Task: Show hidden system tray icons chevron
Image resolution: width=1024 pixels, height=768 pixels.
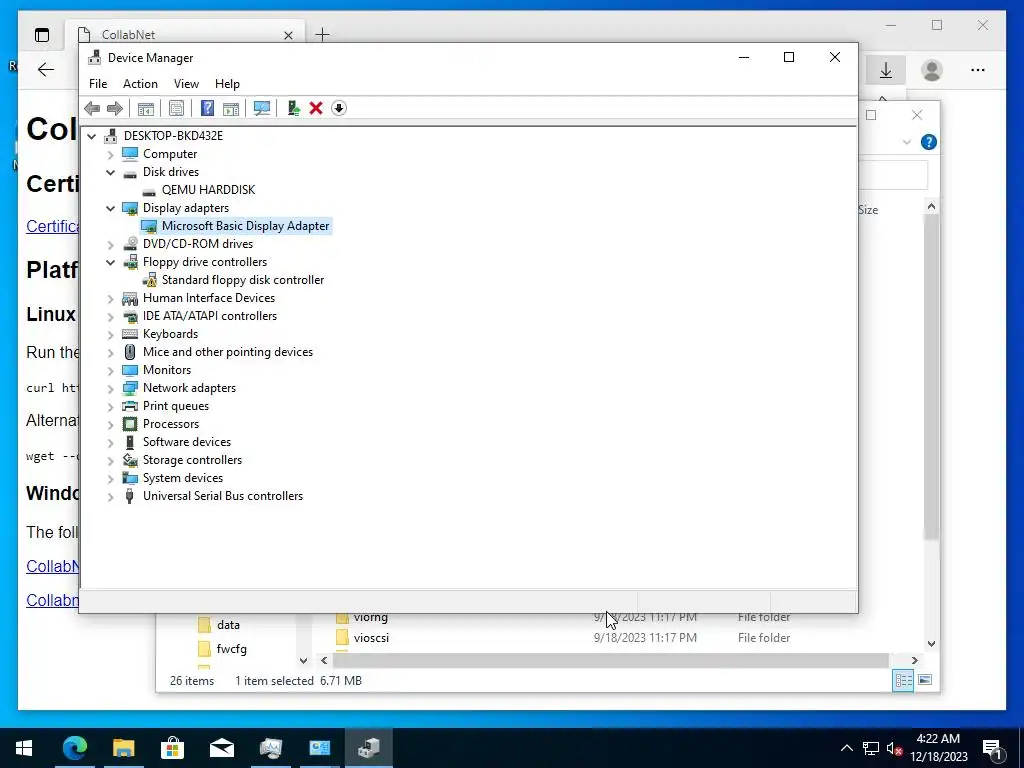Action: (x=846, y=748)
